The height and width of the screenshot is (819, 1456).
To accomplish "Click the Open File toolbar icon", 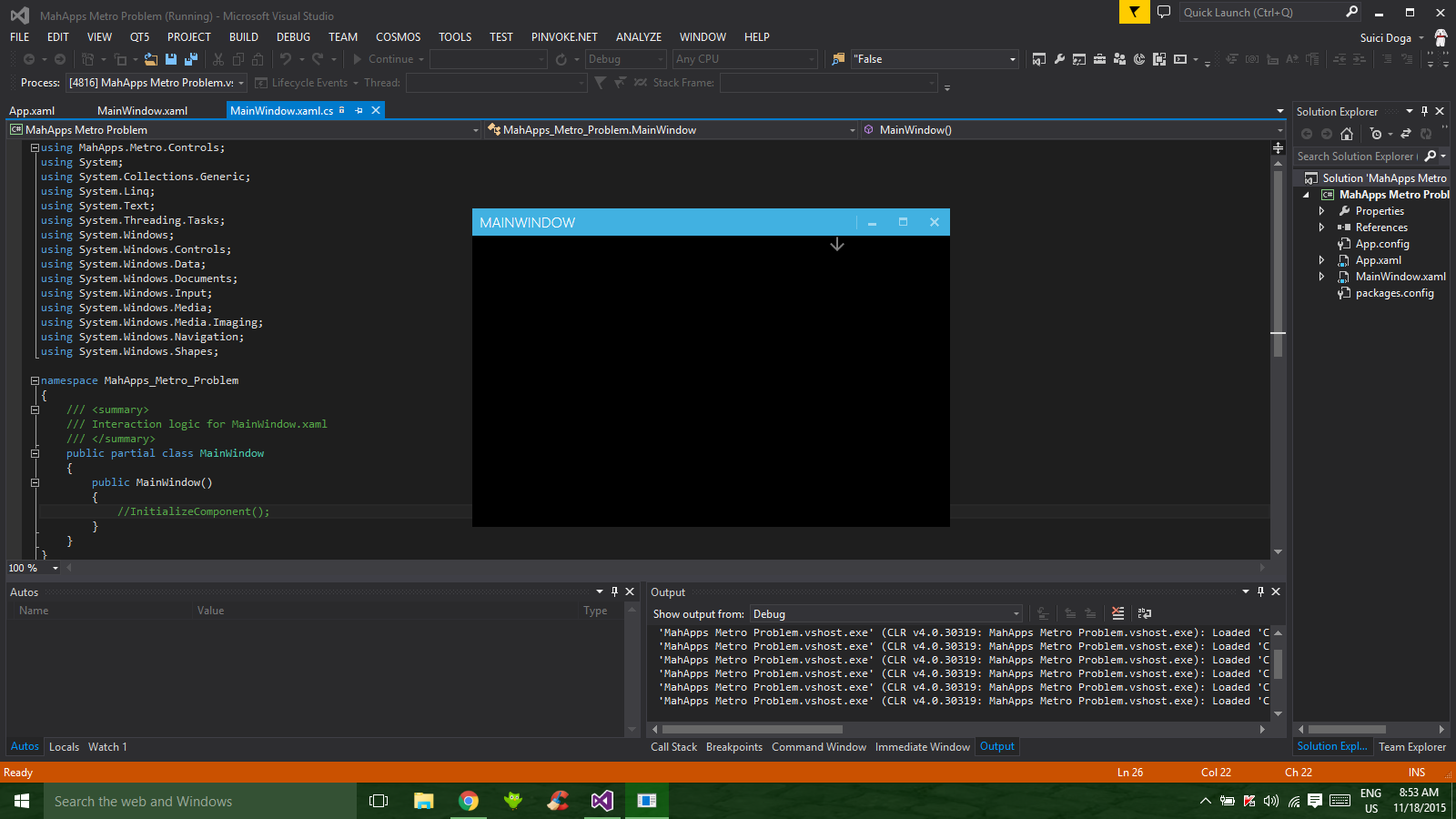I will tap(151, 59).
